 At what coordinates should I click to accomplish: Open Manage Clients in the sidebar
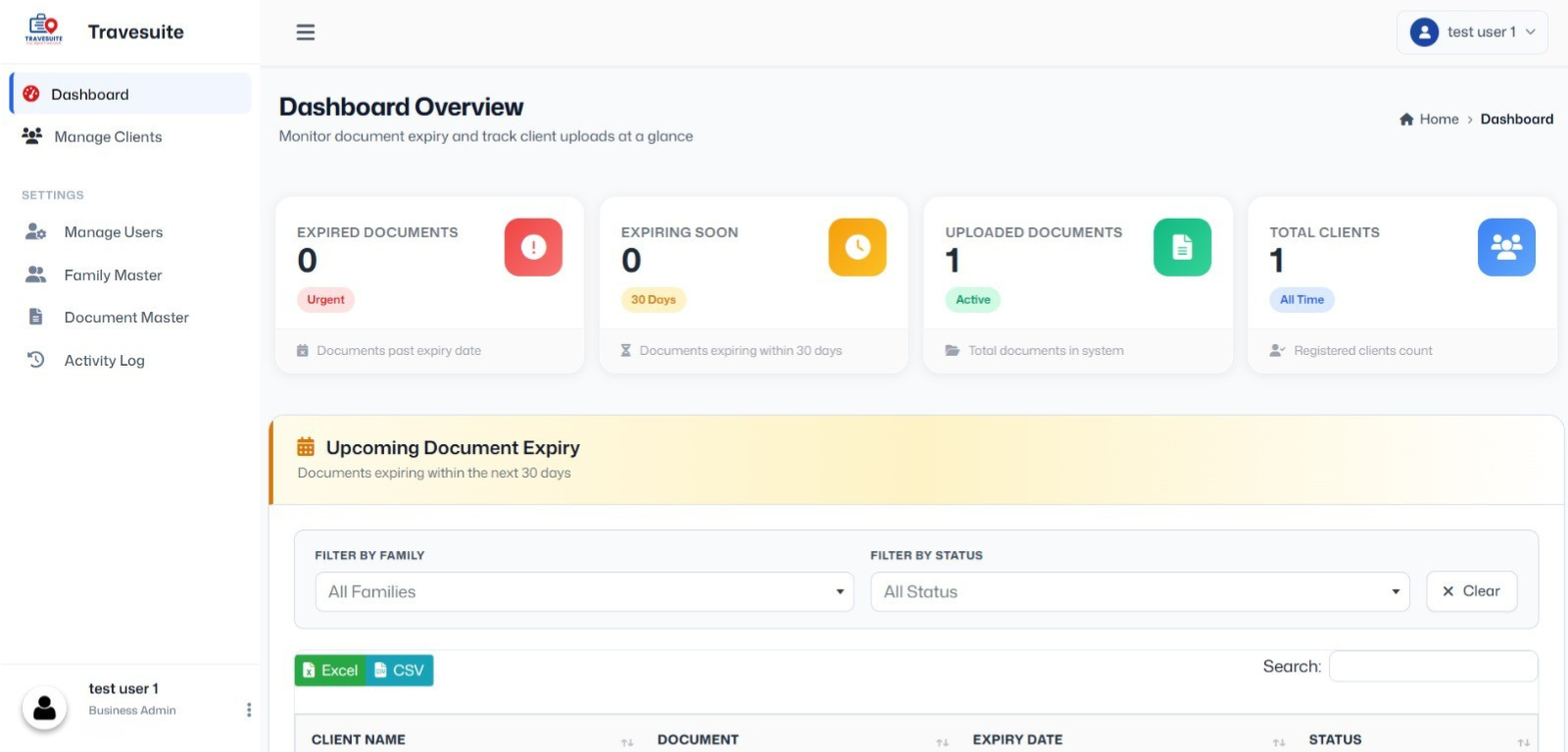130,136
